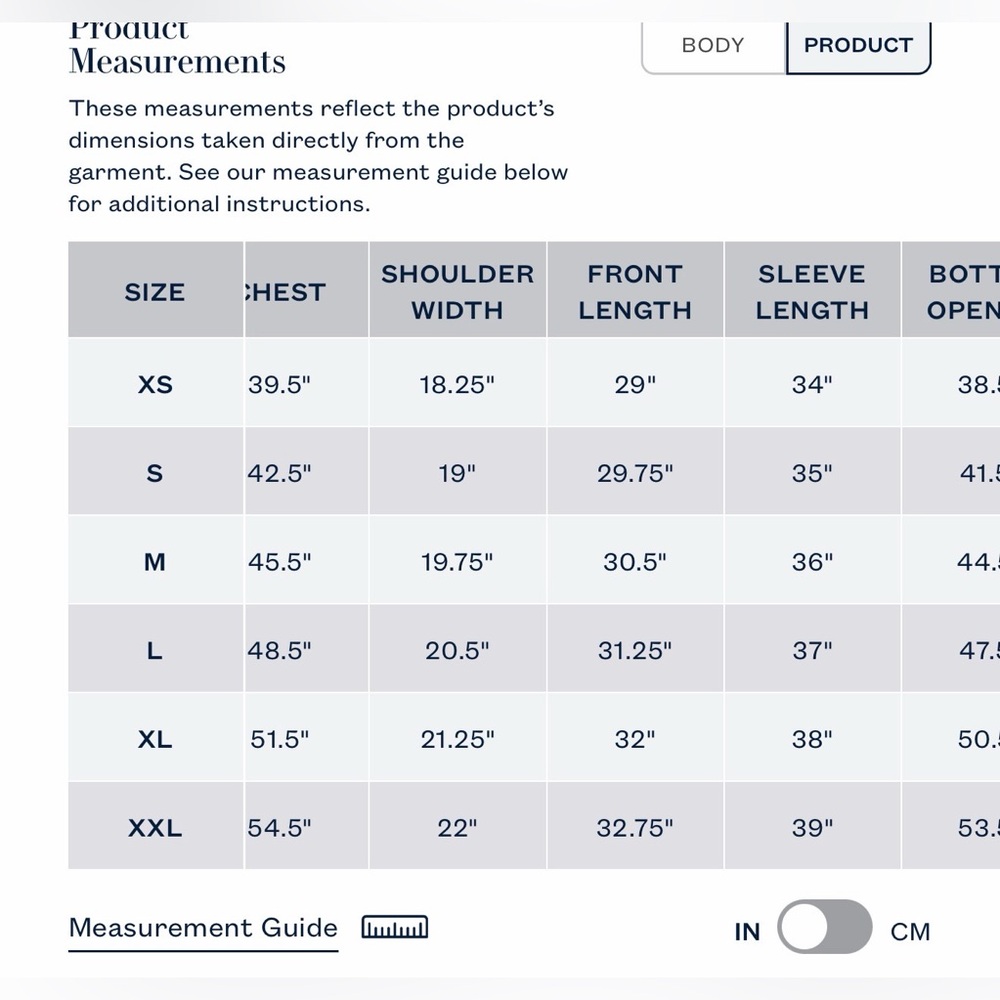Switch to the BODY tab
The height and width of the screenshot is (1000, 1000).
pyautogui.click(x=713, y=46)
